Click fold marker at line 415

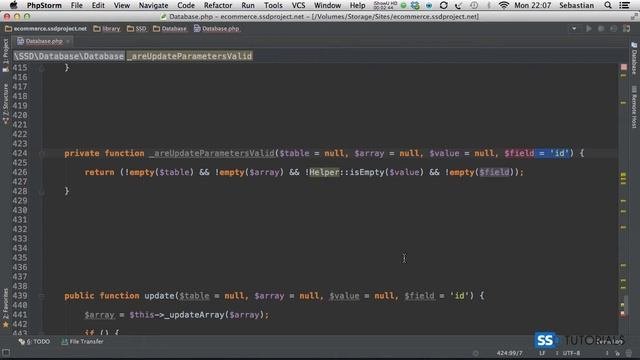[42, 68]
